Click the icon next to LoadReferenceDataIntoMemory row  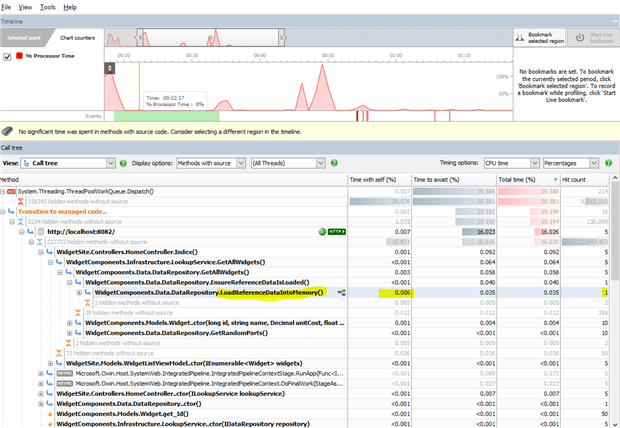tap(341, 293)
